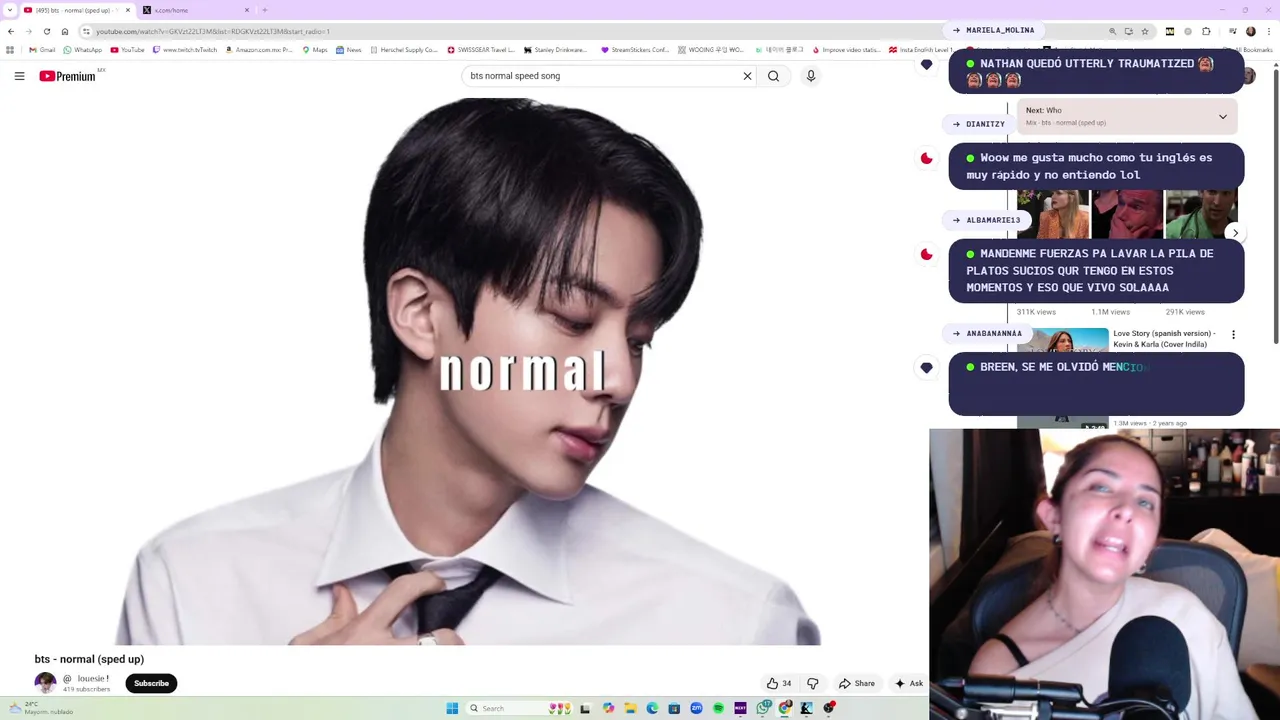Bookmark this page with star icon

coord(1145,31)
